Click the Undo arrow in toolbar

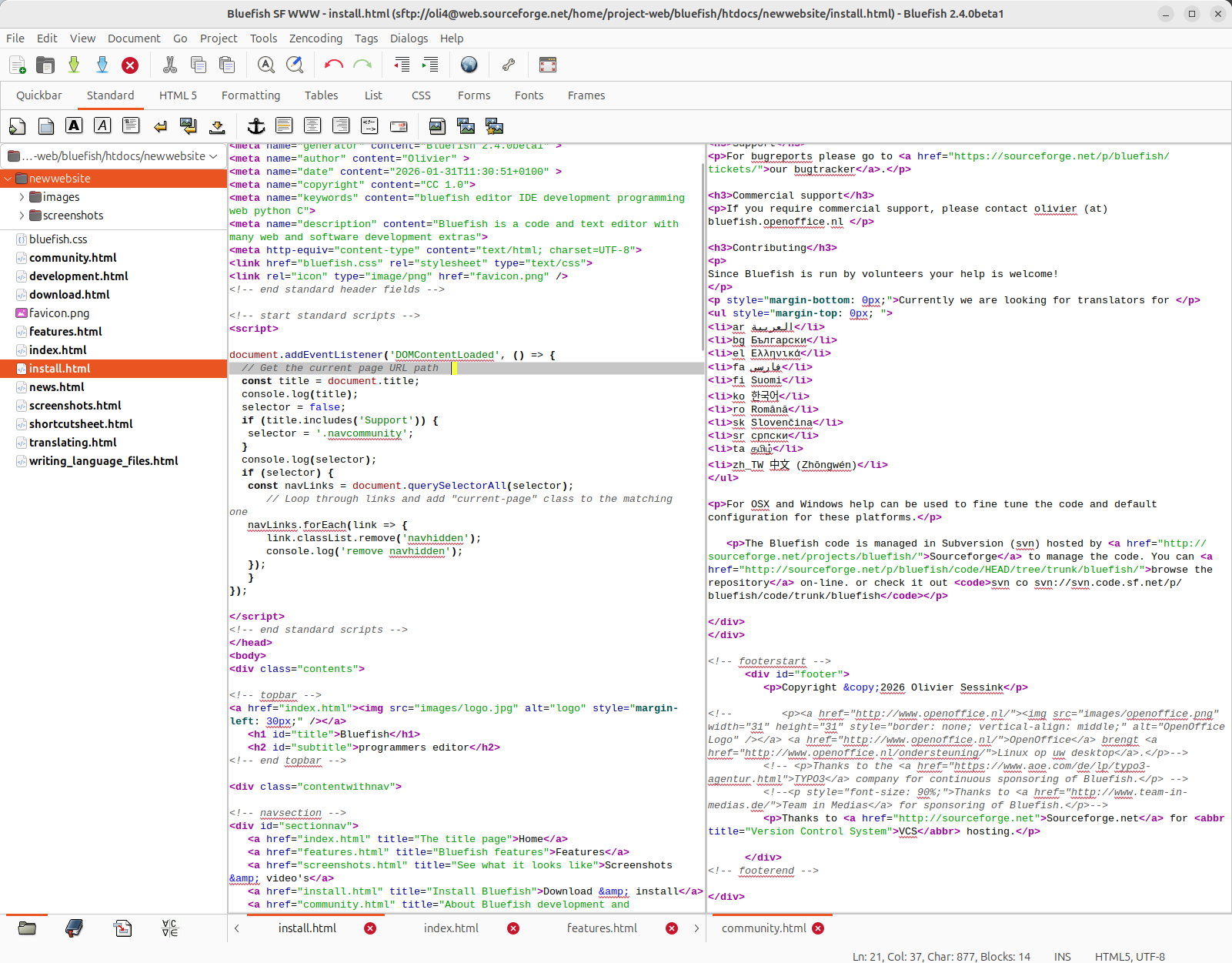pyautogui.click(x=333, y=65)
